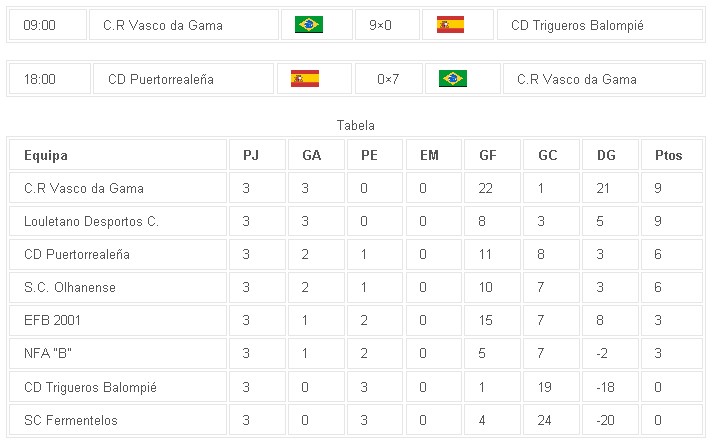The image size is (713, 442).
Task: Click Spain flag in the 09:00 match row
Action: click(x=450, y=25)
